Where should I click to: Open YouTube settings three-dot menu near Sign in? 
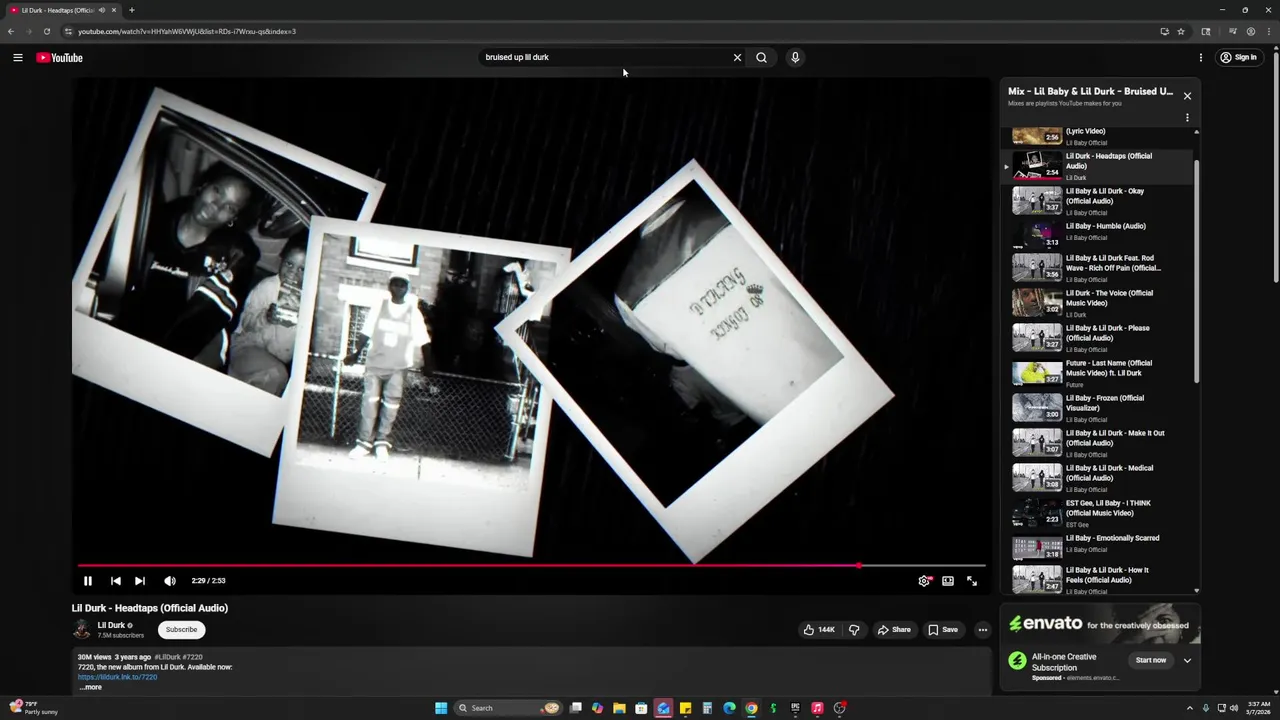tap(1201, 57)
